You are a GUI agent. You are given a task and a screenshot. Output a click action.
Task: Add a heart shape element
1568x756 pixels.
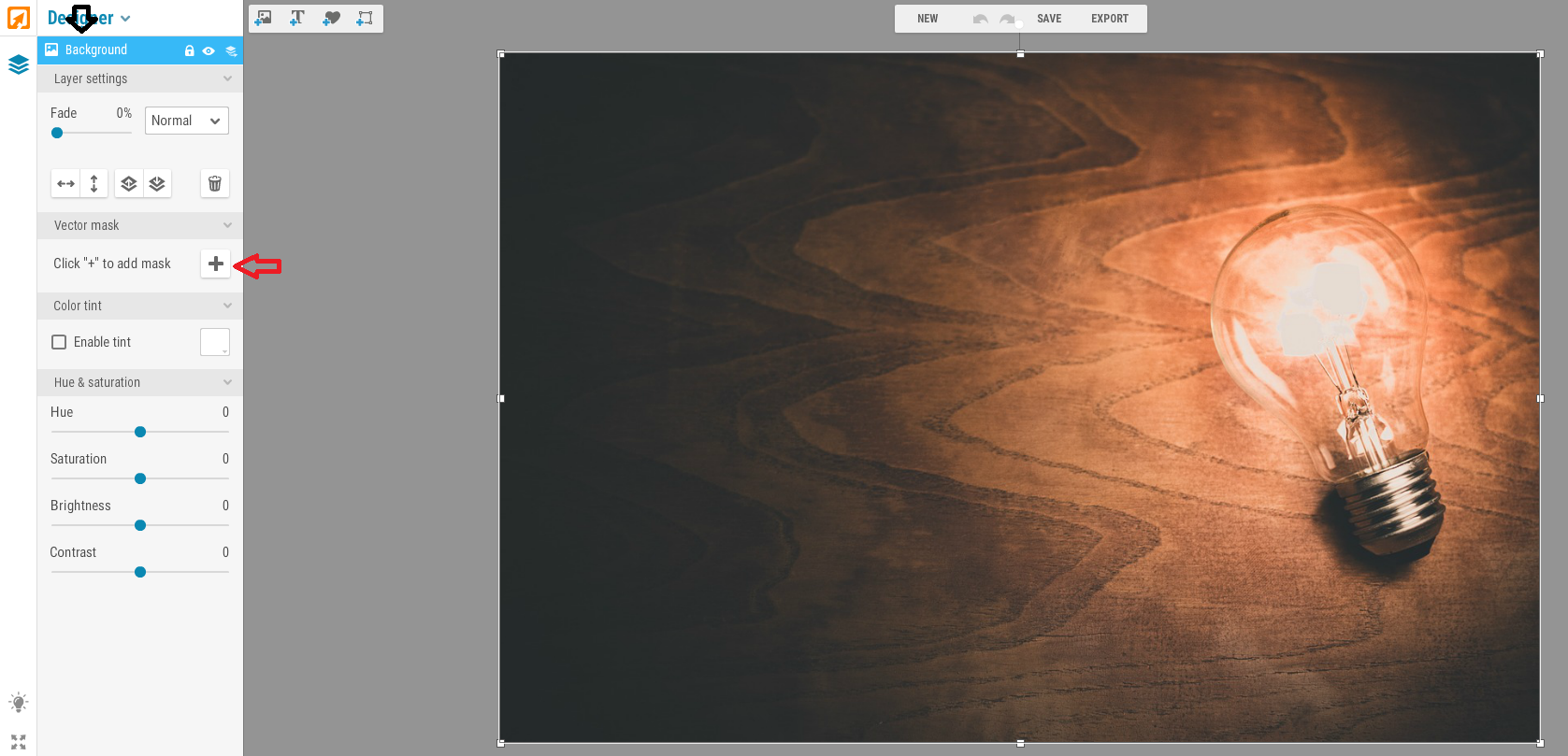pos(331,18)
